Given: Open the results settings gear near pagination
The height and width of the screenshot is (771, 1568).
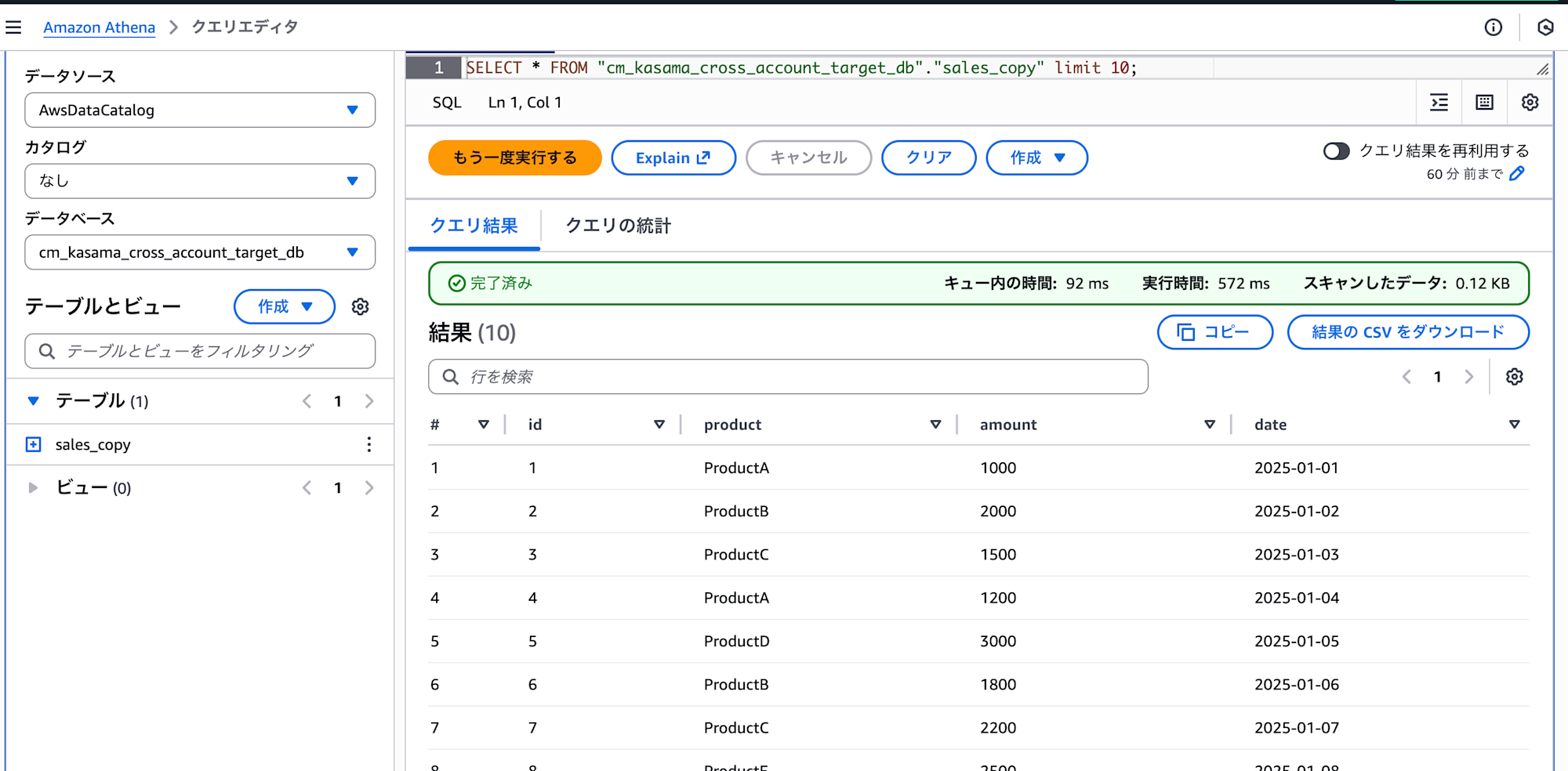Looking at the screenshot, I should tap(1514, 376).
